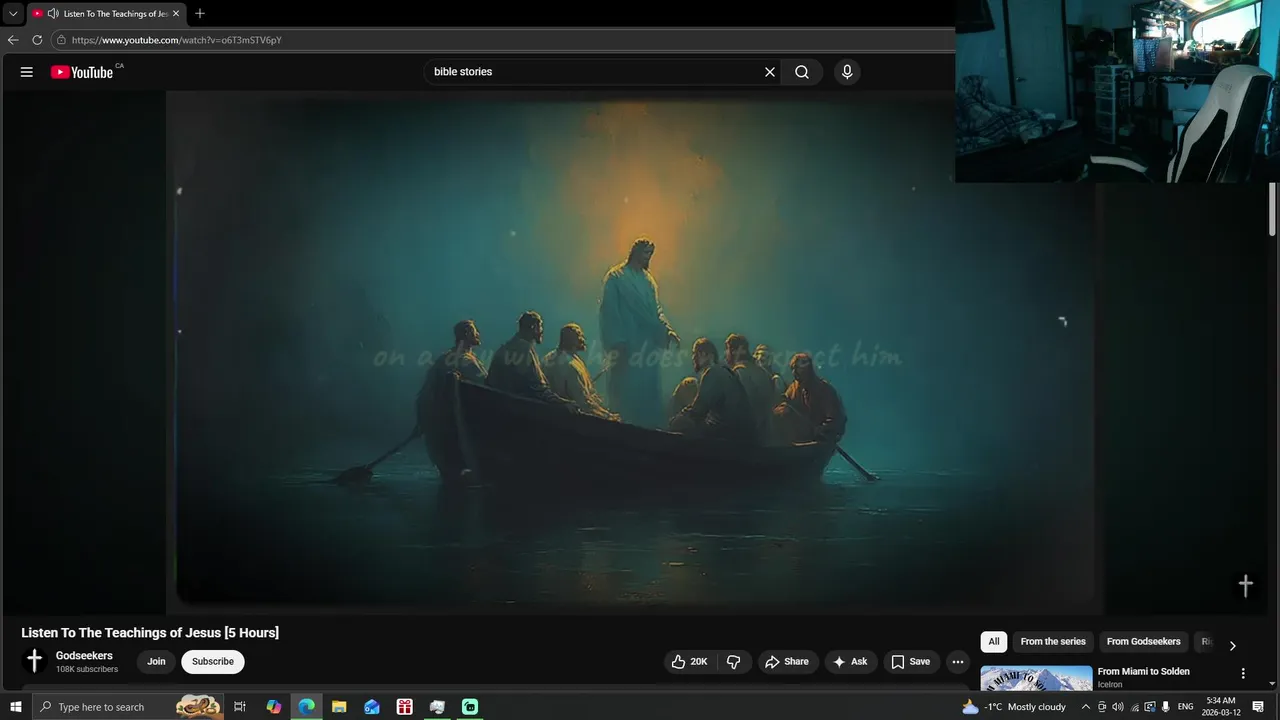Show hidden system tray icons

[1086, 707]
